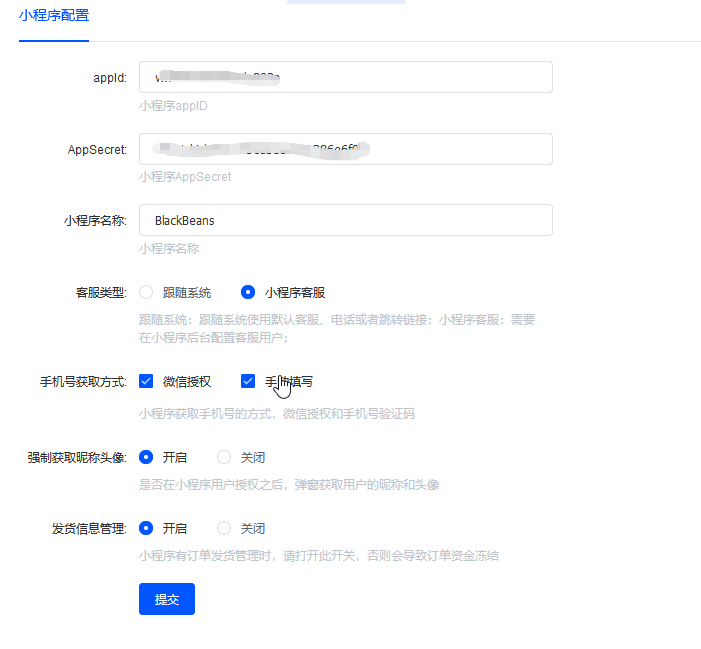Uncheck the 手动填写 checkbox
This screenshot has height=649, width=701.
248,381
